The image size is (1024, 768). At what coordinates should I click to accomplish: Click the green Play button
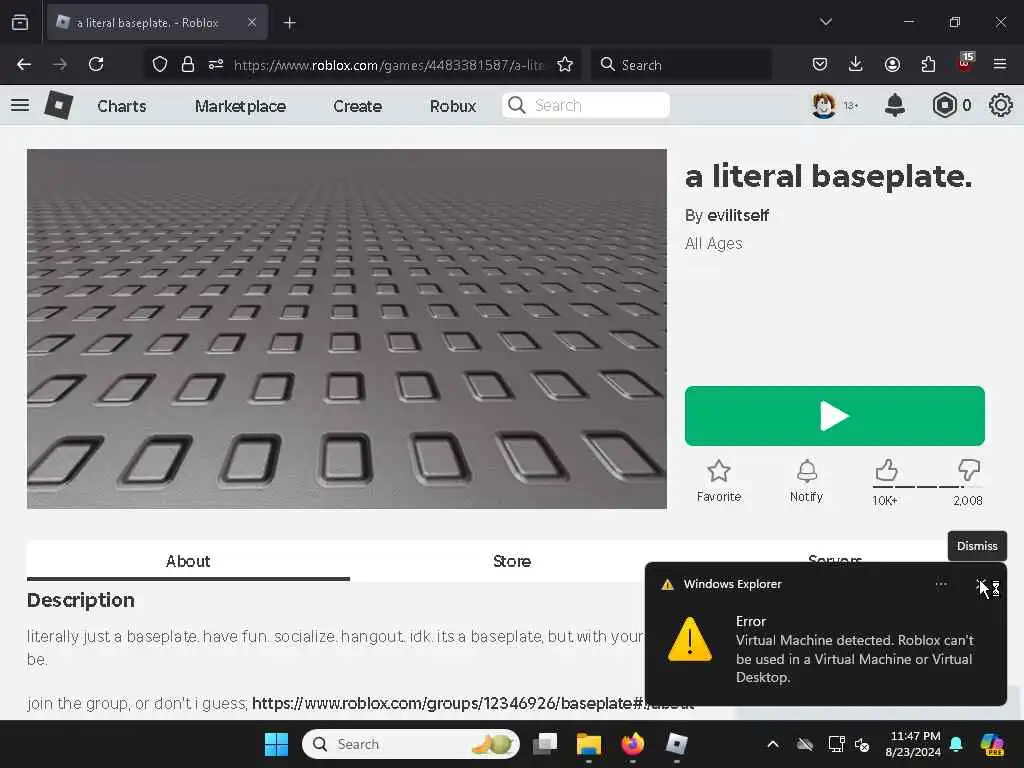(x=835, y=416)
